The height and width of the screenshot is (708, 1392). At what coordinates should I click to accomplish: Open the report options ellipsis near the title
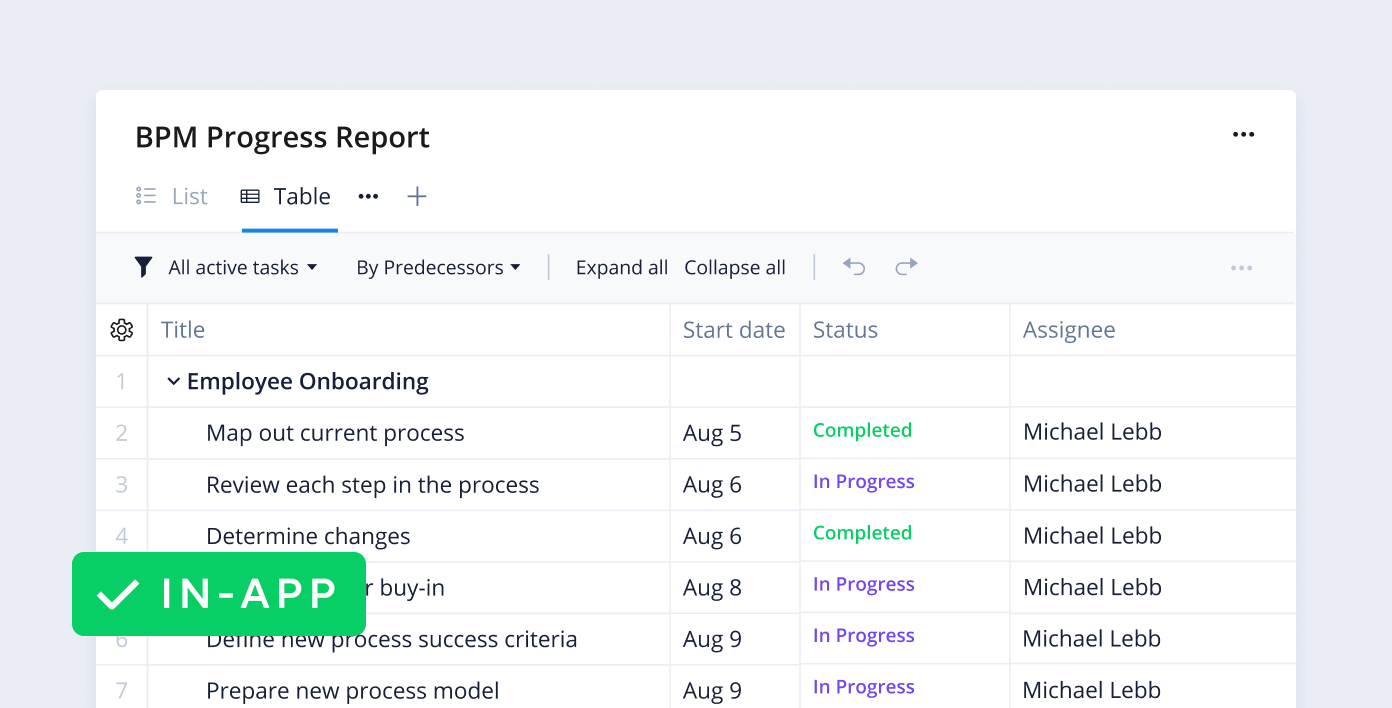pos(1243,134)
